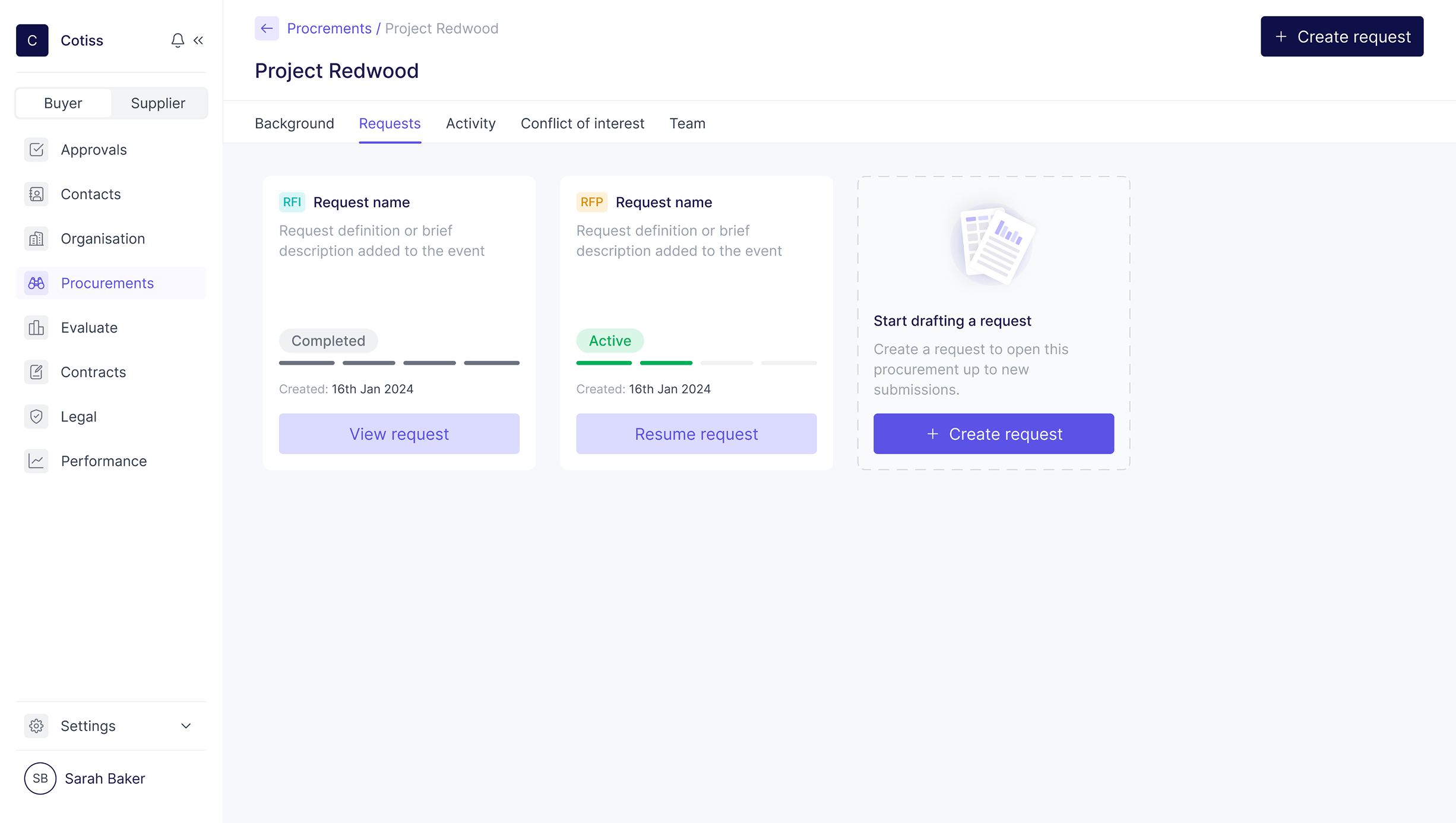Click the Contacts sidebar icon

pos(36,194)
